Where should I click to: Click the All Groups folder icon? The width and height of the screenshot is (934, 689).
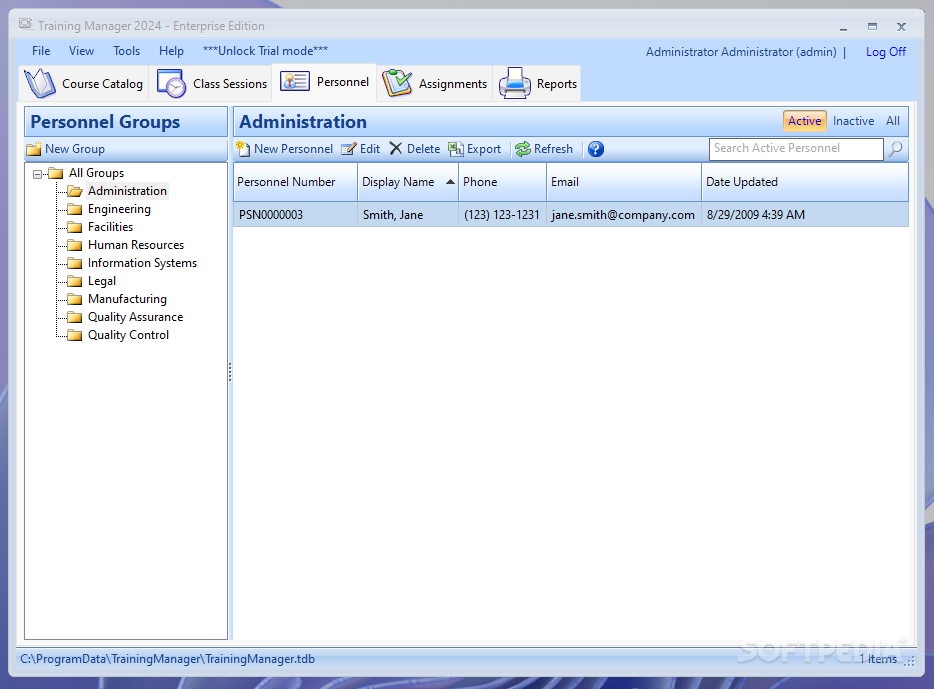click(x=56, y=173)
